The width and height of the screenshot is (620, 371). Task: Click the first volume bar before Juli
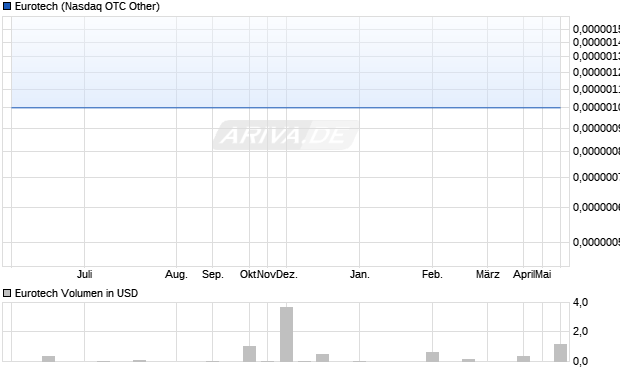click(49, 359)
